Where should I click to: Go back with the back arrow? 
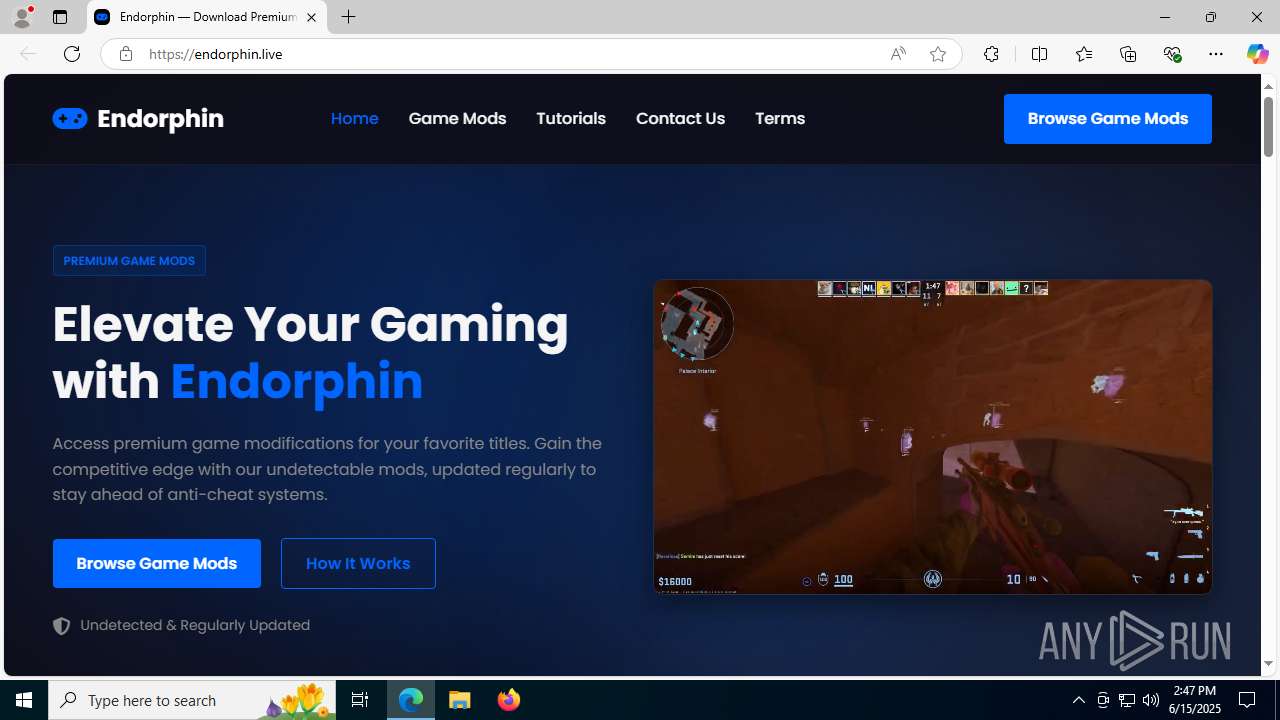pyautogui.click(x=28, y=54)
